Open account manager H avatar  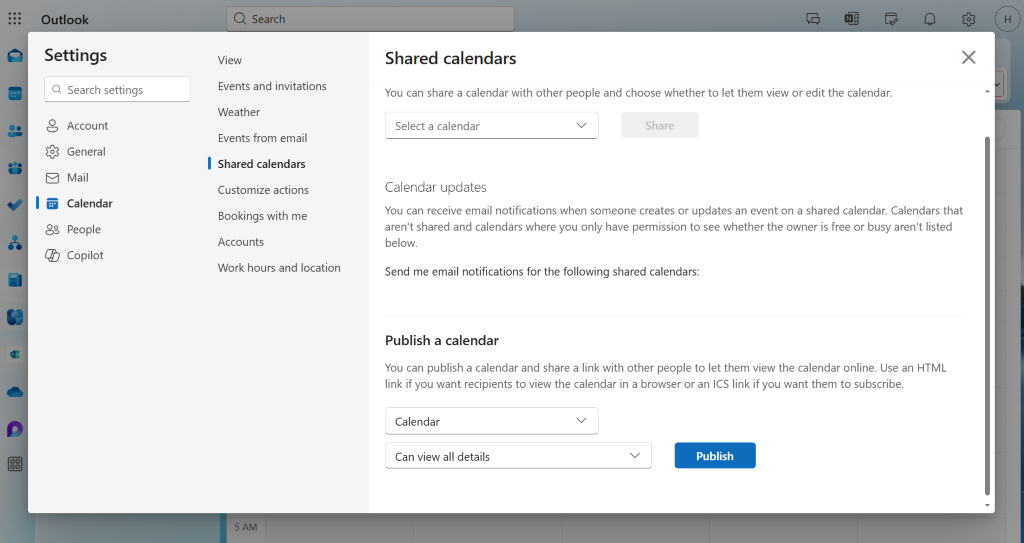[x=1008, y=19]
